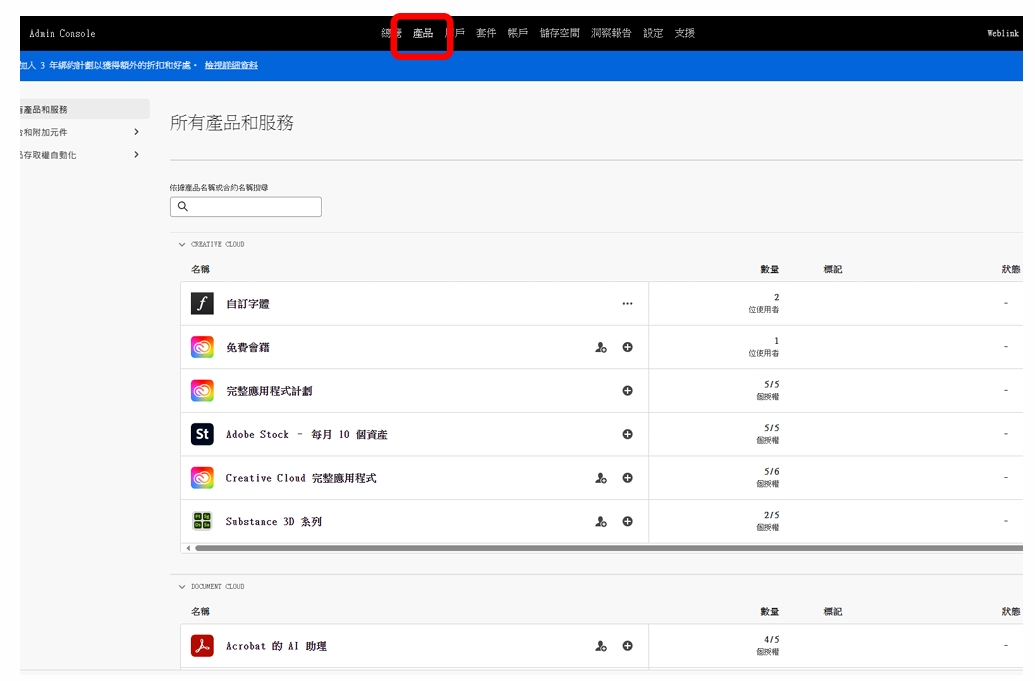Expand the 附加元件 sidebar item chevron
1035x681 pixels.
136,132
